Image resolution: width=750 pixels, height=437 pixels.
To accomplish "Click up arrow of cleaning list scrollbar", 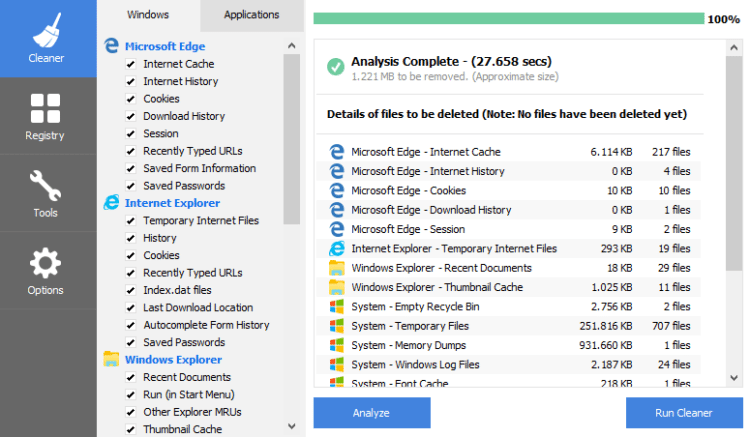I will [x=292, y=46].
